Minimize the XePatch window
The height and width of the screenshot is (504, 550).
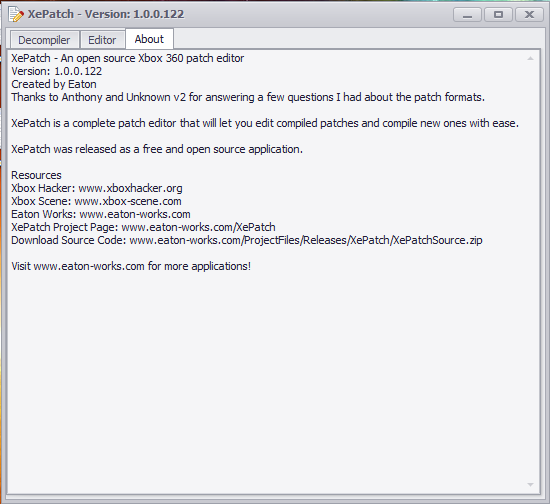point(467,15)
